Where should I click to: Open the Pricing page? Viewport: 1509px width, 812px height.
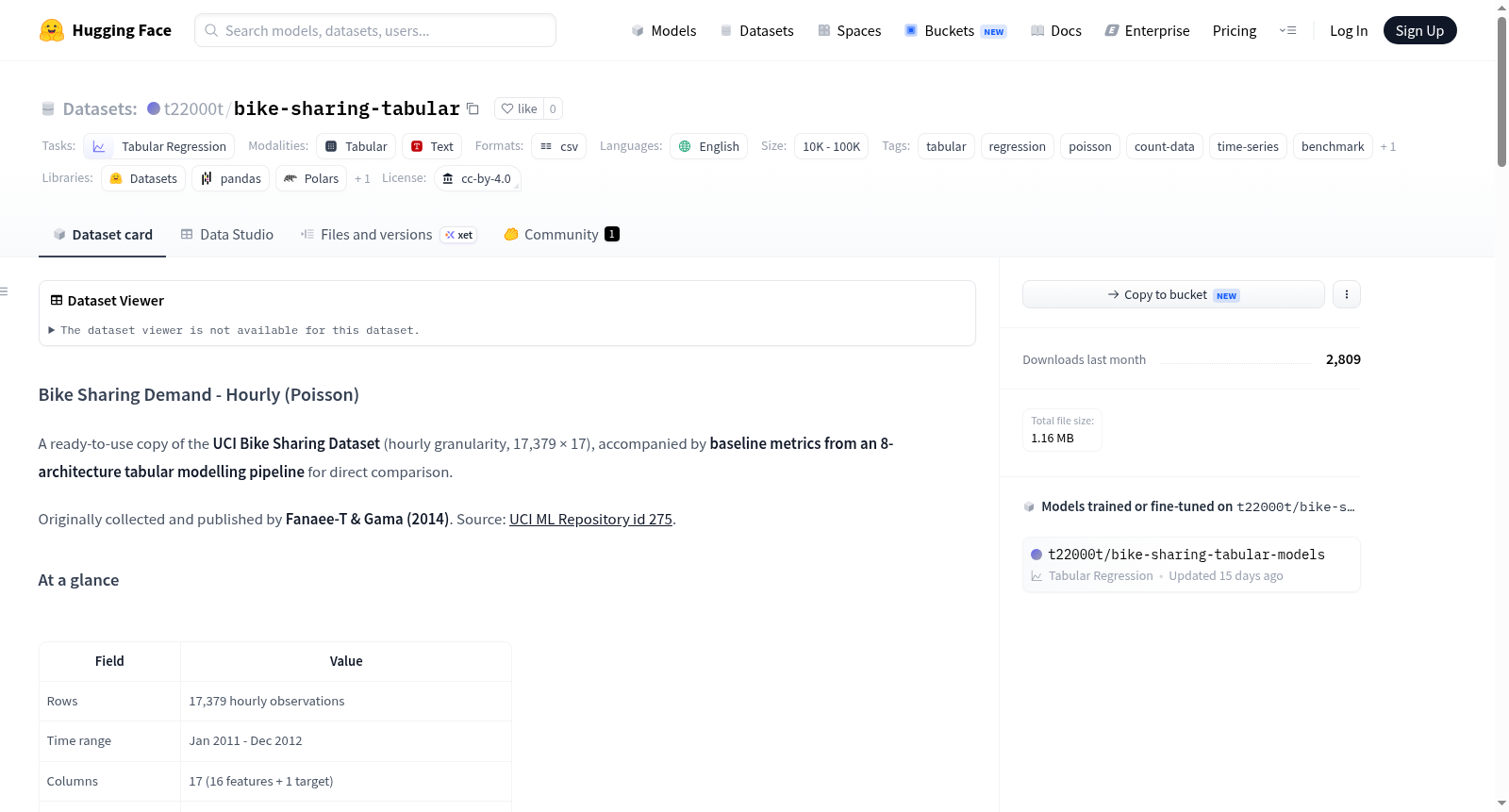(x=1235, y=30)
